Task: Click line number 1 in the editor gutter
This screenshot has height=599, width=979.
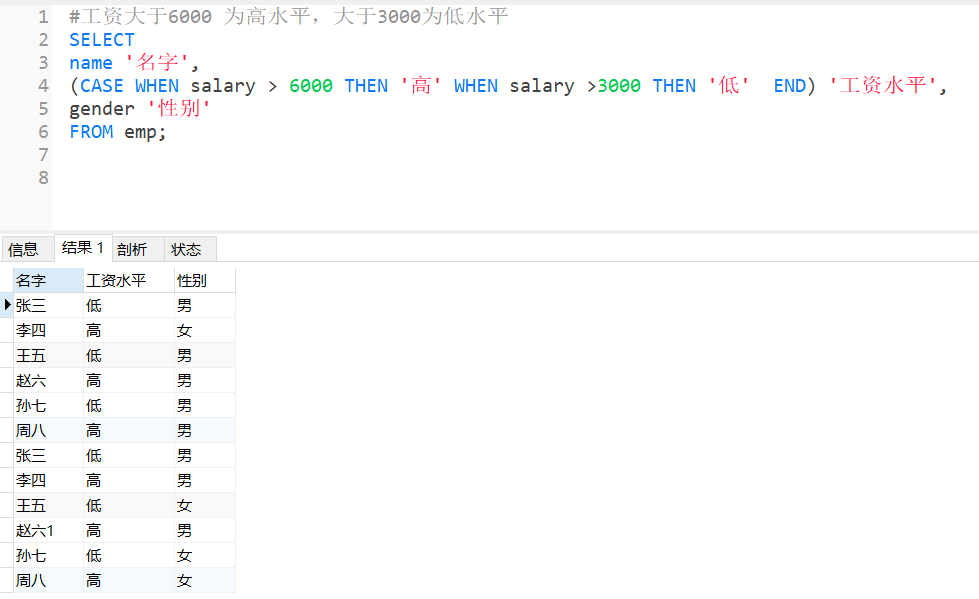Action: click(x=43, y=17)
